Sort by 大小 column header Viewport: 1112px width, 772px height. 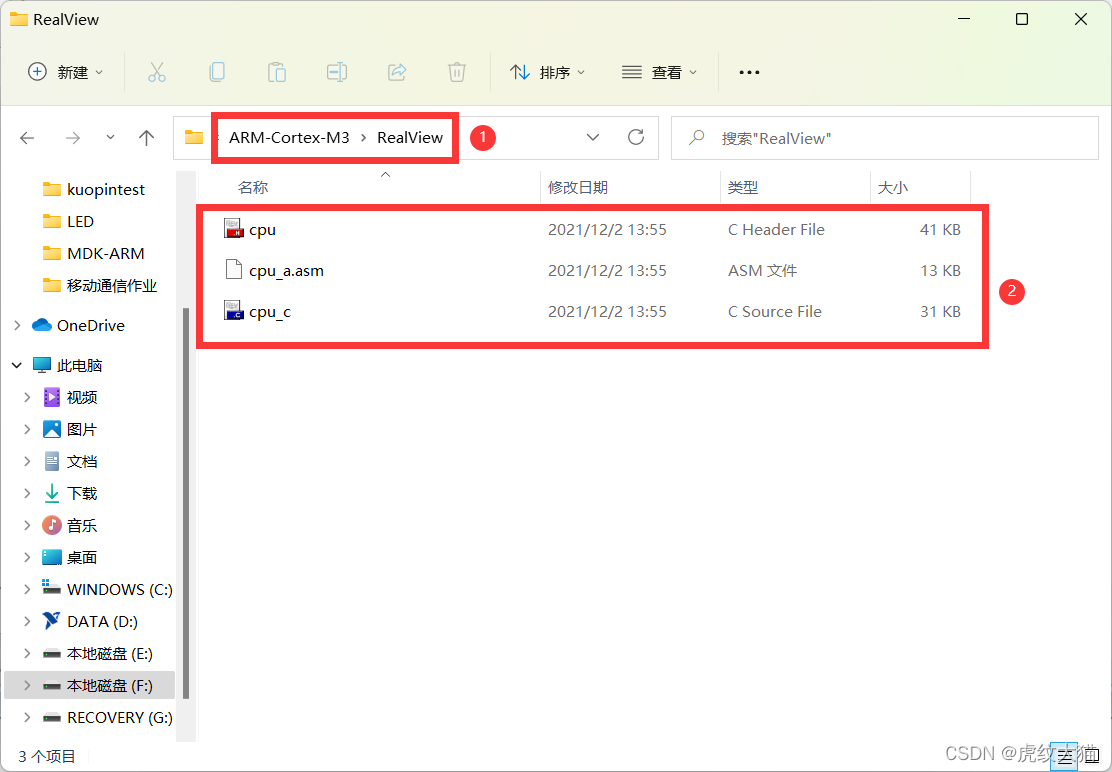[893, 187]
